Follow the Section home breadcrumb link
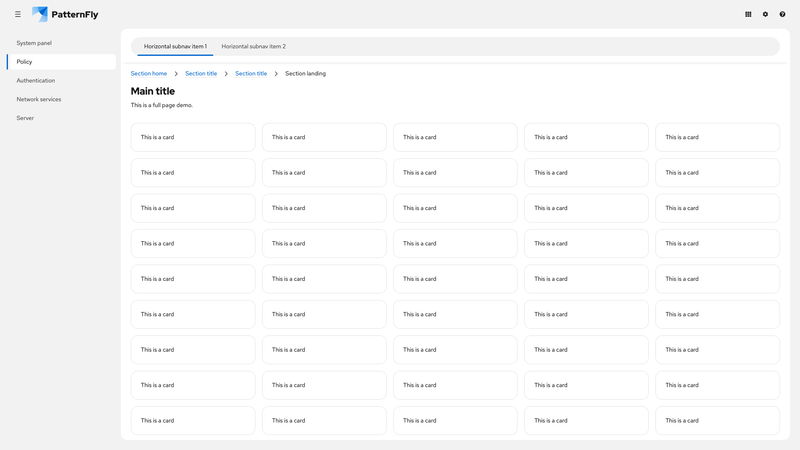The height and width of the screenshot is (450, 800). click(x=148, y=73)
